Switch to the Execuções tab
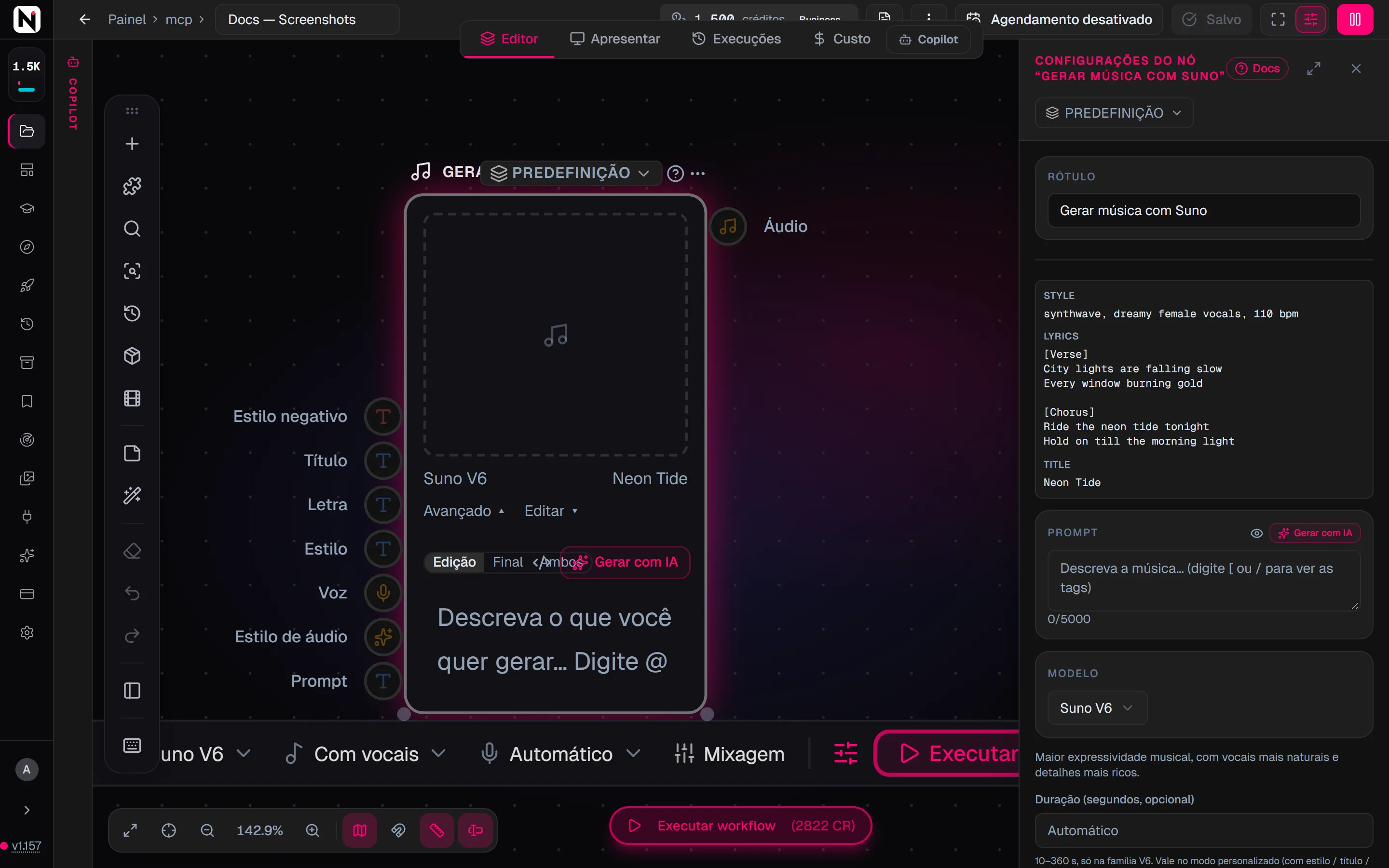The image size is (1389, 868). [736, 39]
